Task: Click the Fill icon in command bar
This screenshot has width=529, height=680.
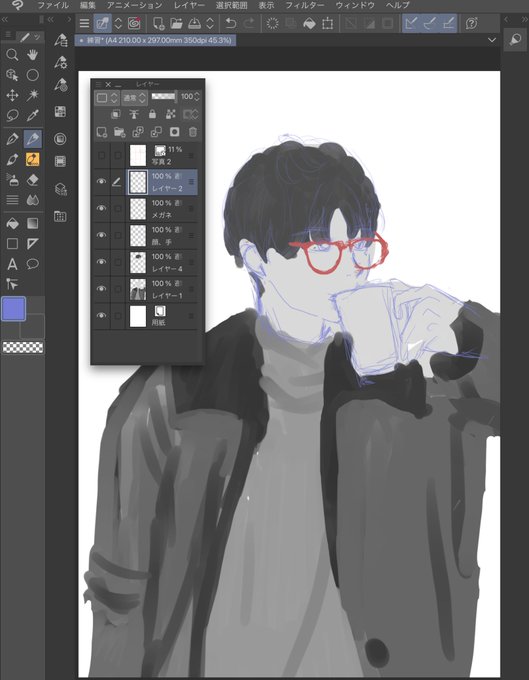Action: click(309, 23)
